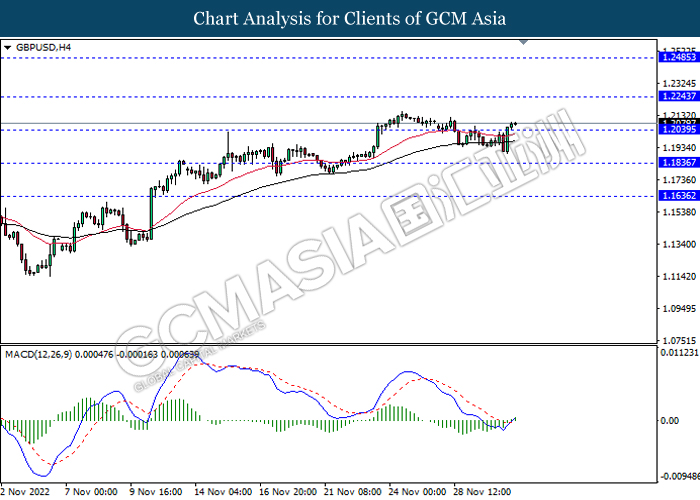Click the 0.011231 MACD scale value

coord(679,353)
